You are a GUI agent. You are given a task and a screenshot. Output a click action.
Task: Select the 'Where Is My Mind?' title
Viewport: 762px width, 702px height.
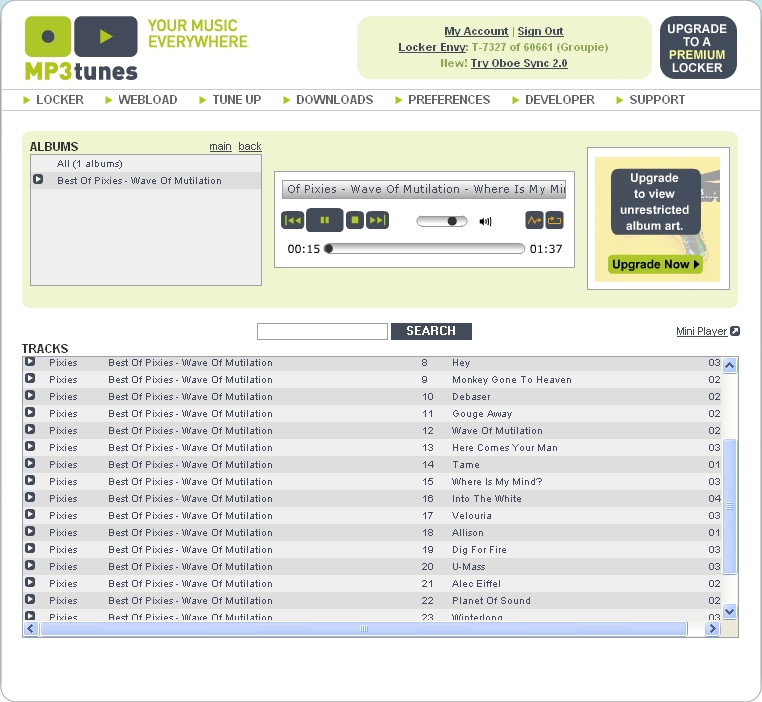tap(497, 481)
